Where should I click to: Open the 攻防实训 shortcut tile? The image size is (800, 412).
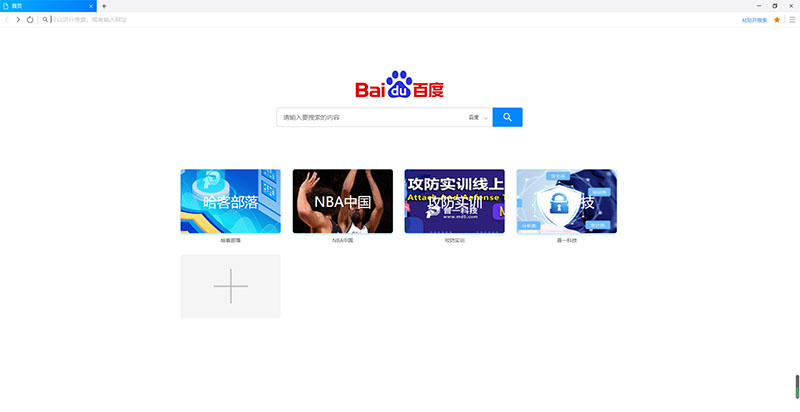click(455, 201)
